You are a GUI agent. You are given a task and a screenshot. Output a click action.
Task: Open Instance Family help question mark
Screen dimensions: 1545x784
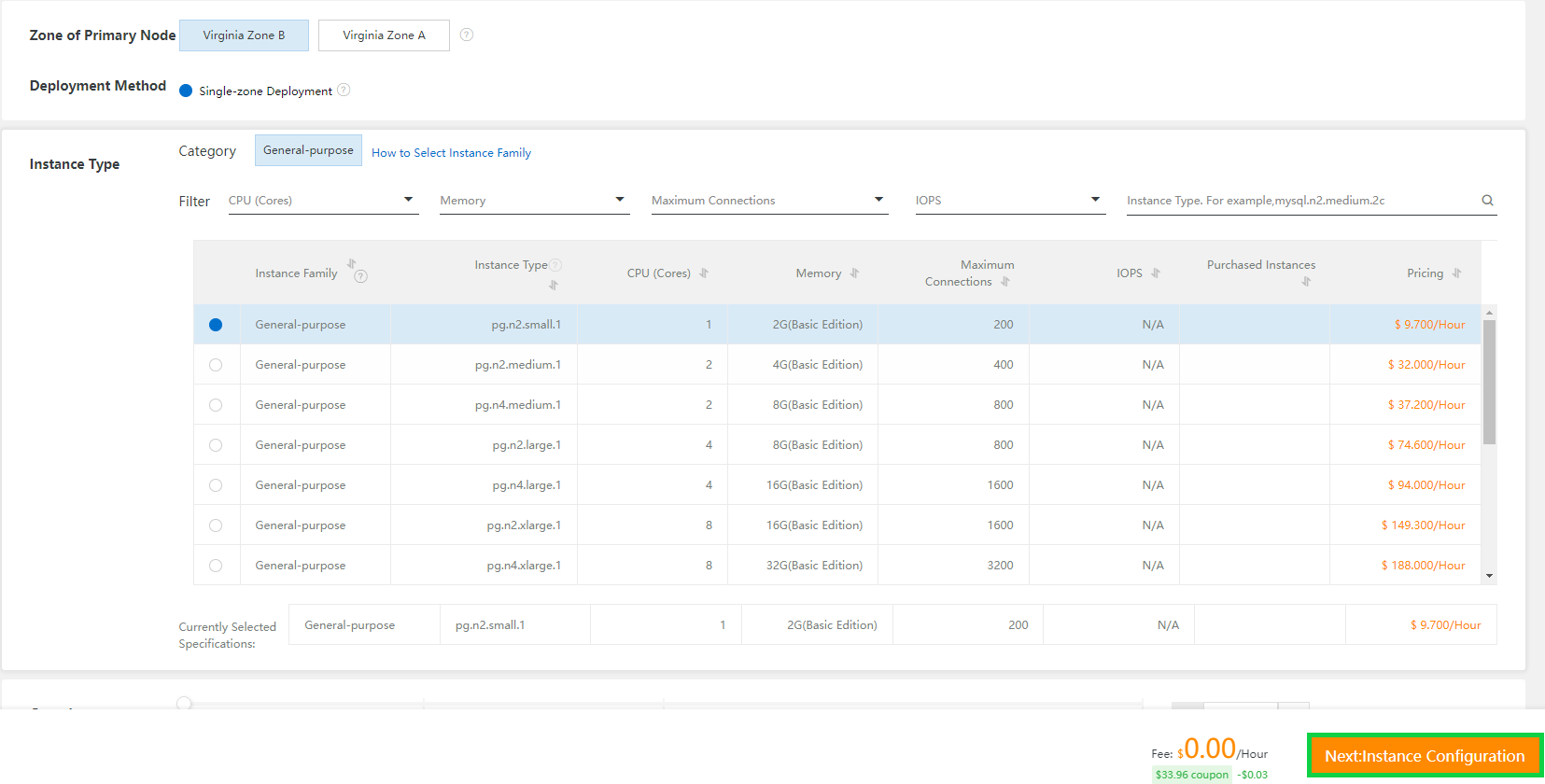(x=361, y=276)
